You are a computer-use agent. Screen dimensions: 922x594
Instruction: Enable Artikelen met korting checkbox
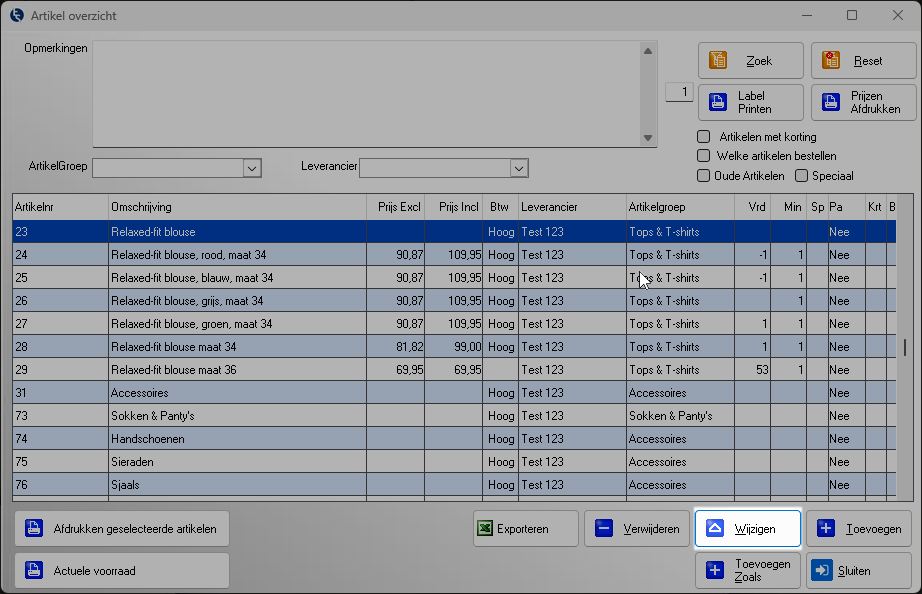703,136
